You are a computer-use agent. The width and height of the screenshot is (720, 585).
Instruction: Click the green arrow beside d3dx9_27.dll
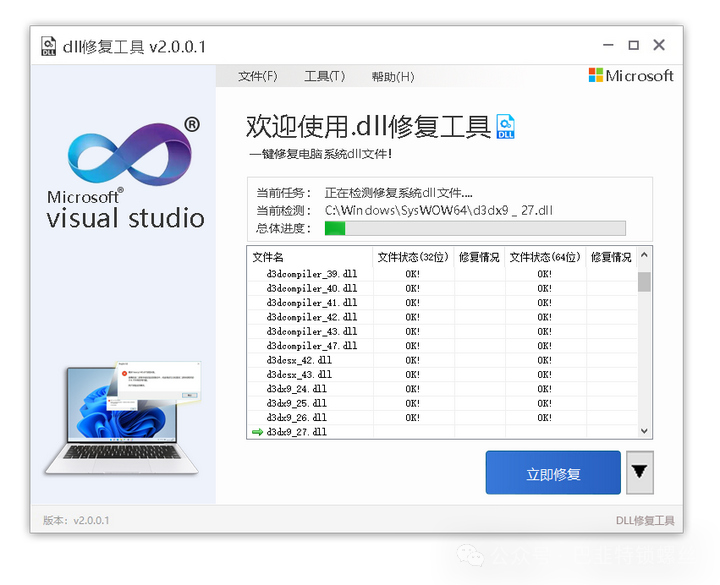258,432
